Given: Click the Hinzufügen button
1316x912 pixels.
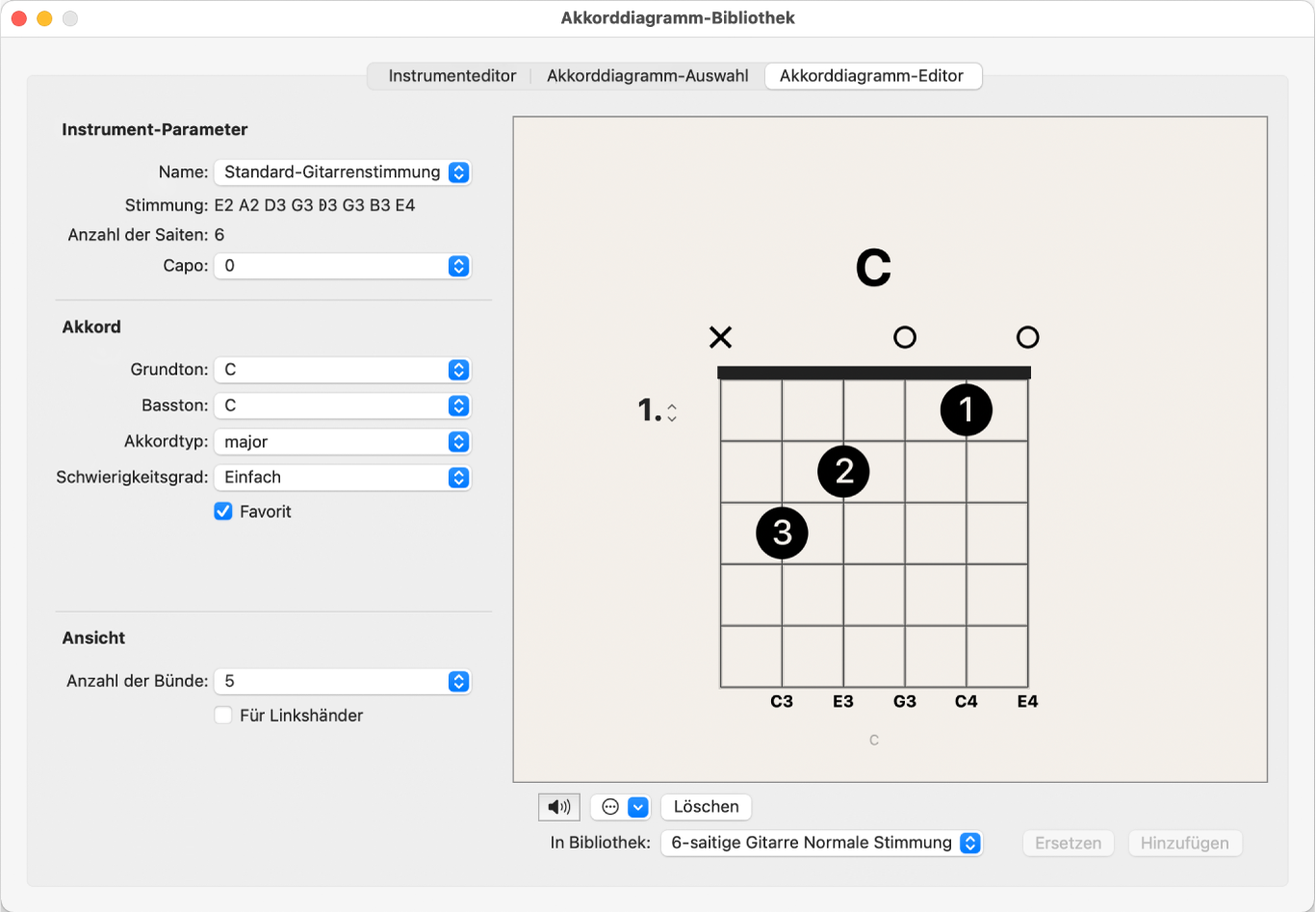Looking at the screenshot, I should (x=1185, y=843).
